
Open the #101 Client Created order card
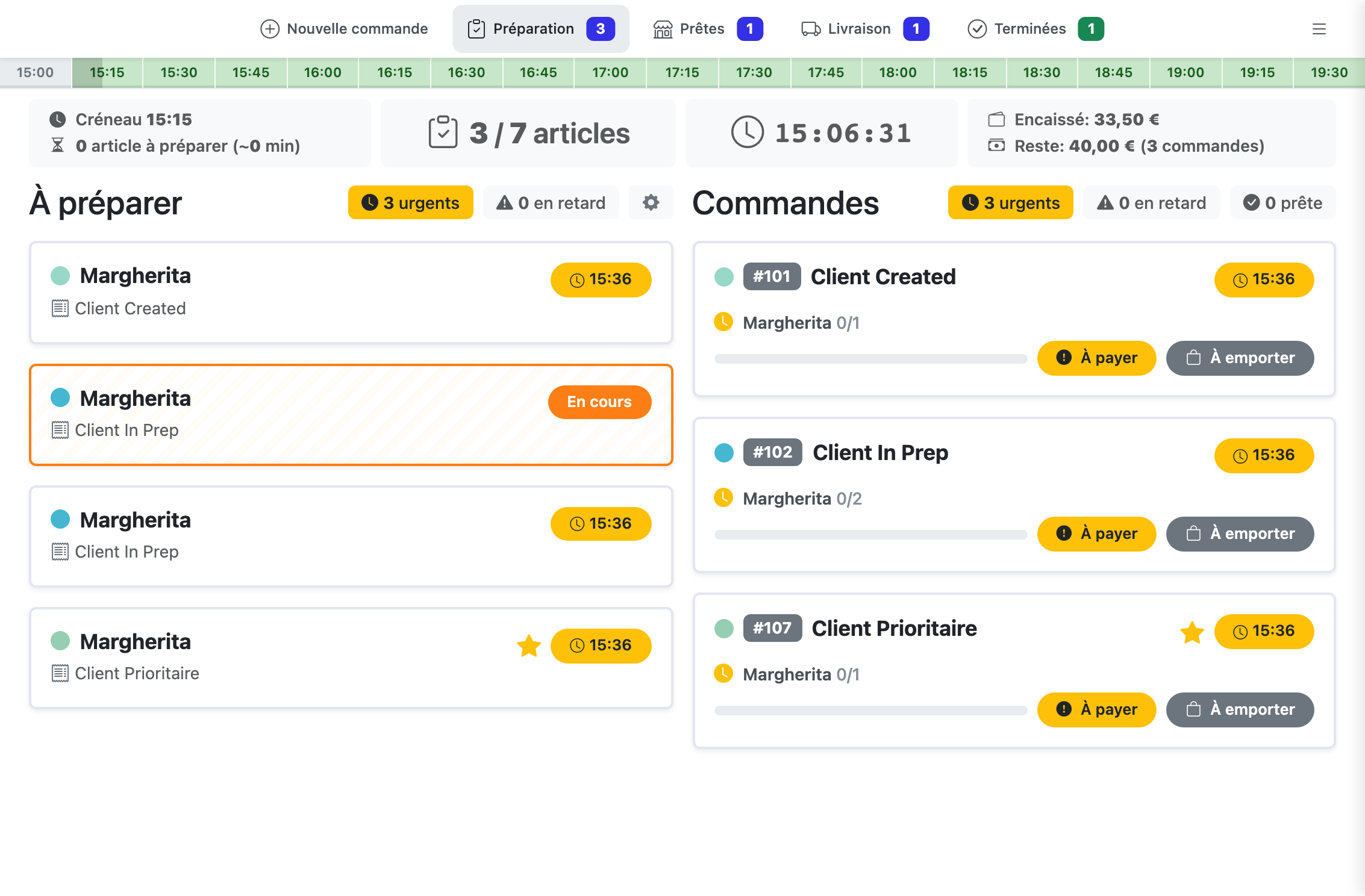pyautogui.click(x=1014, y=319)
